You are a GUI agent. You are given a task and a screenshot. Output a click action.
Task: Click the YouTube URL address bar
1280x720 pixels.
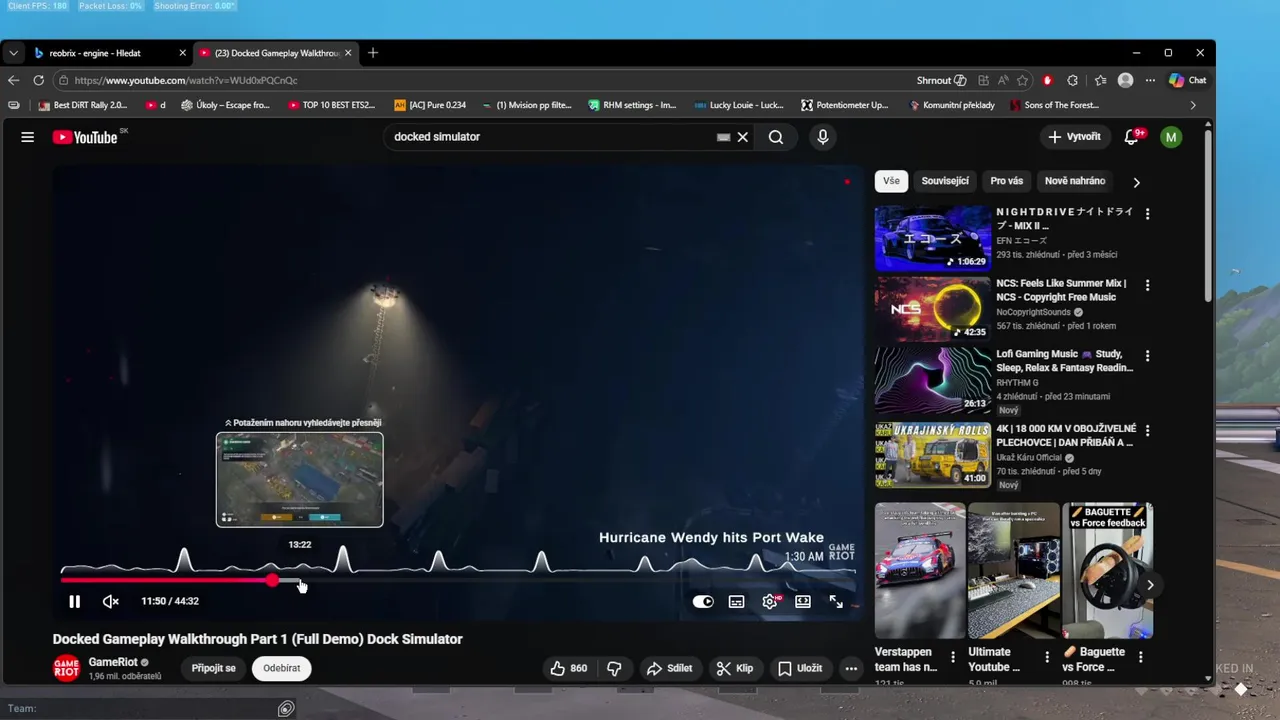[x=480, y=80]
